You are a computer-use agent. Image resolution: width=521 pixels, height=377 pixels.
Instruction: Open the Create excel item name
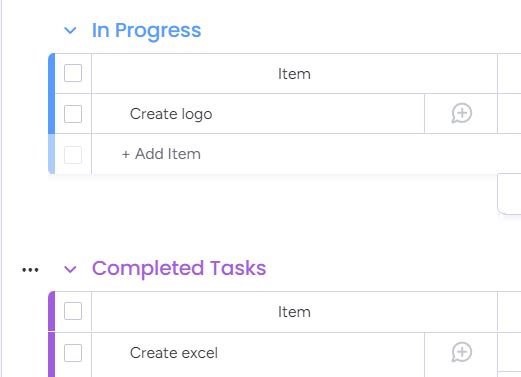click(x=174, y=353)
